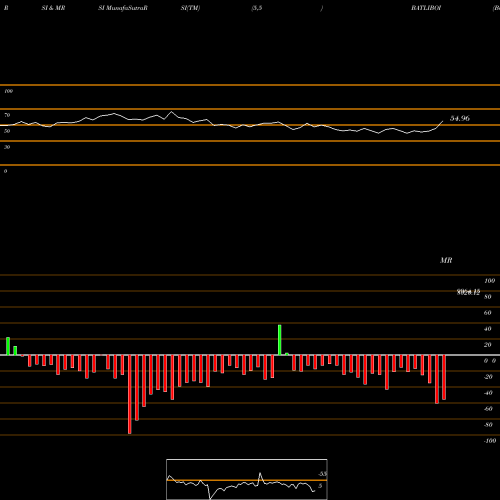Click the deepest red MR bar
Viewport: 500px width, 500px height.
[130, 394]
